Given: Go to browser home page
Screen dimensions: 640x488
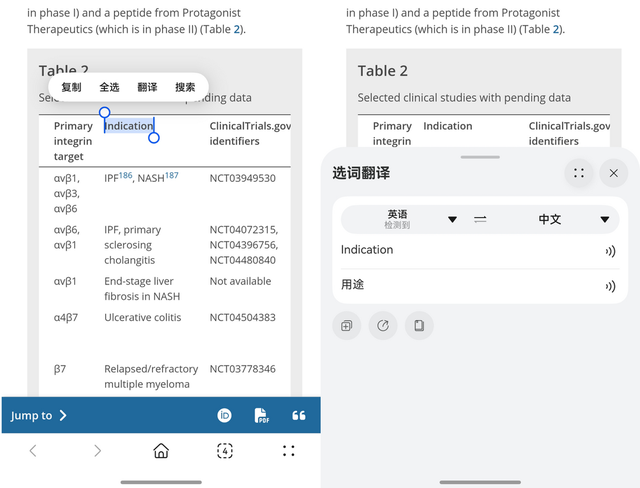Looking at the screenshot, I should [x=161, y=451].
